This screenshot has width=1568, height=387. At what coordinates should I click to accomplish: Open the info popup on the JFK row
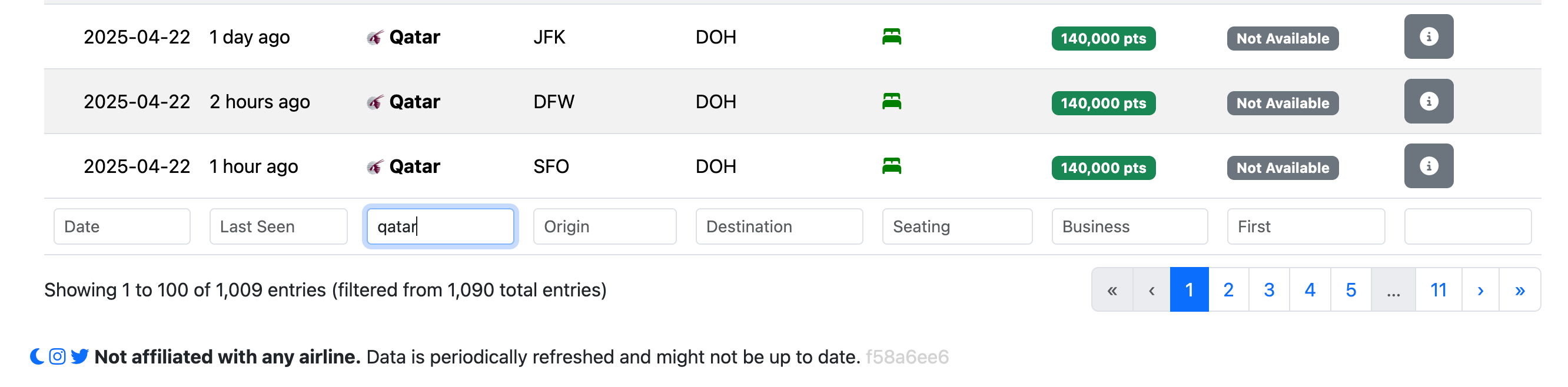[x=1429, y=36]
